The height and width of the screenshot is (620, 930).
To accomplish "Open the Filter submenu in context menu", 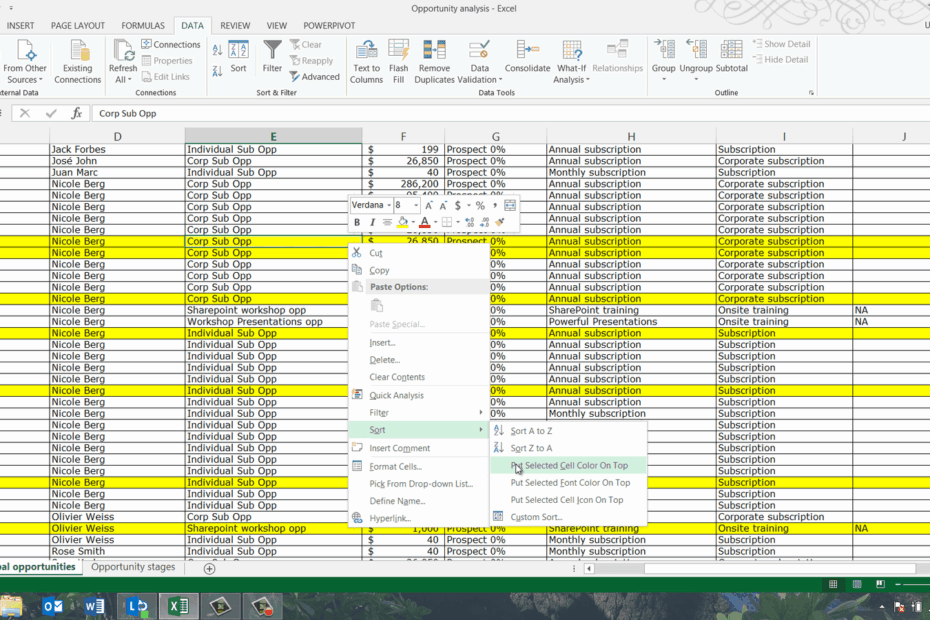I will coord(418,412).
